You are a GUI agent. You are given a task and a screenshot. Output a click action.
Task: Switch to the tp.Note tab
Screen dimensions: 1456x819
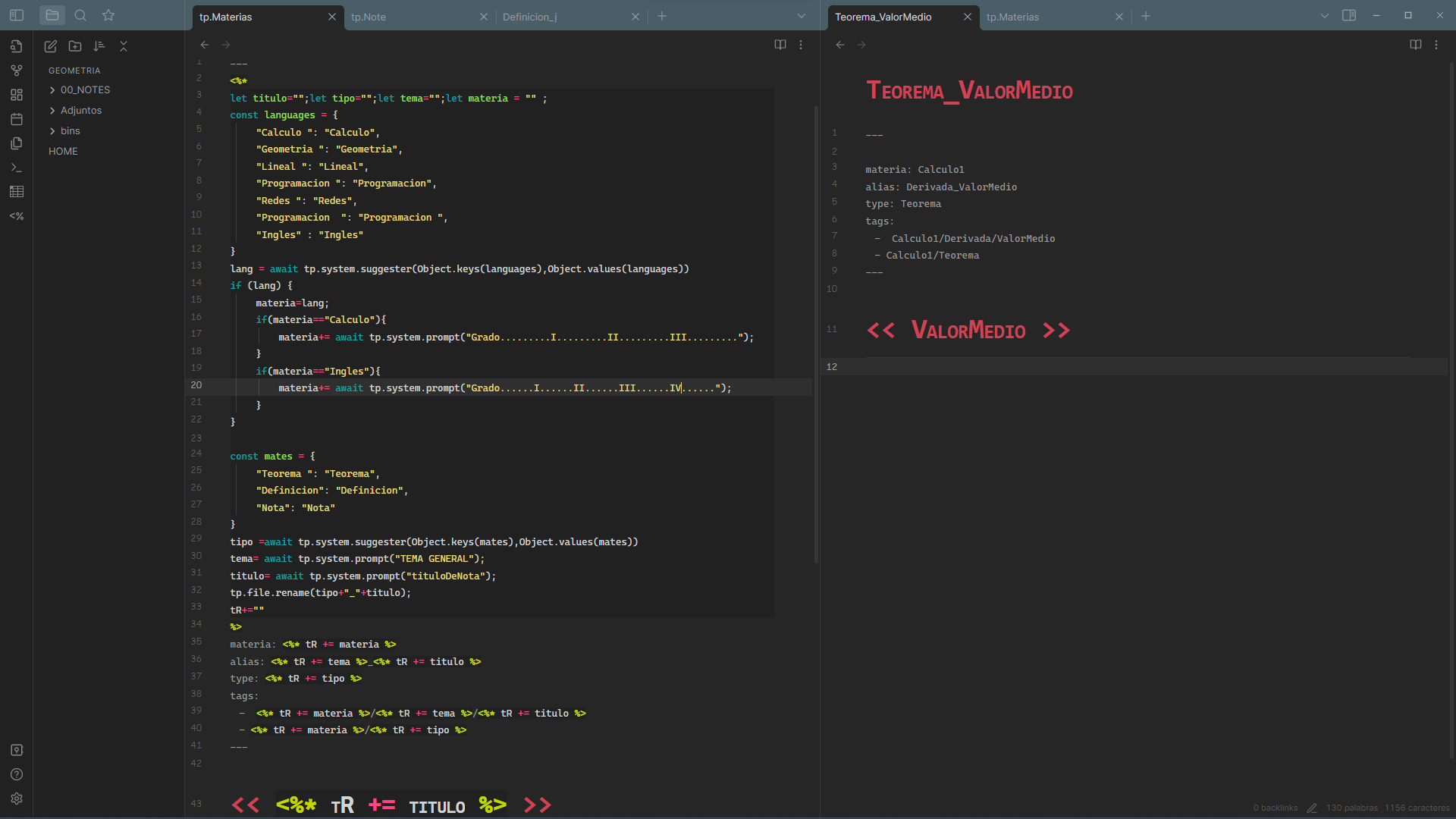(x=369, y=16)
